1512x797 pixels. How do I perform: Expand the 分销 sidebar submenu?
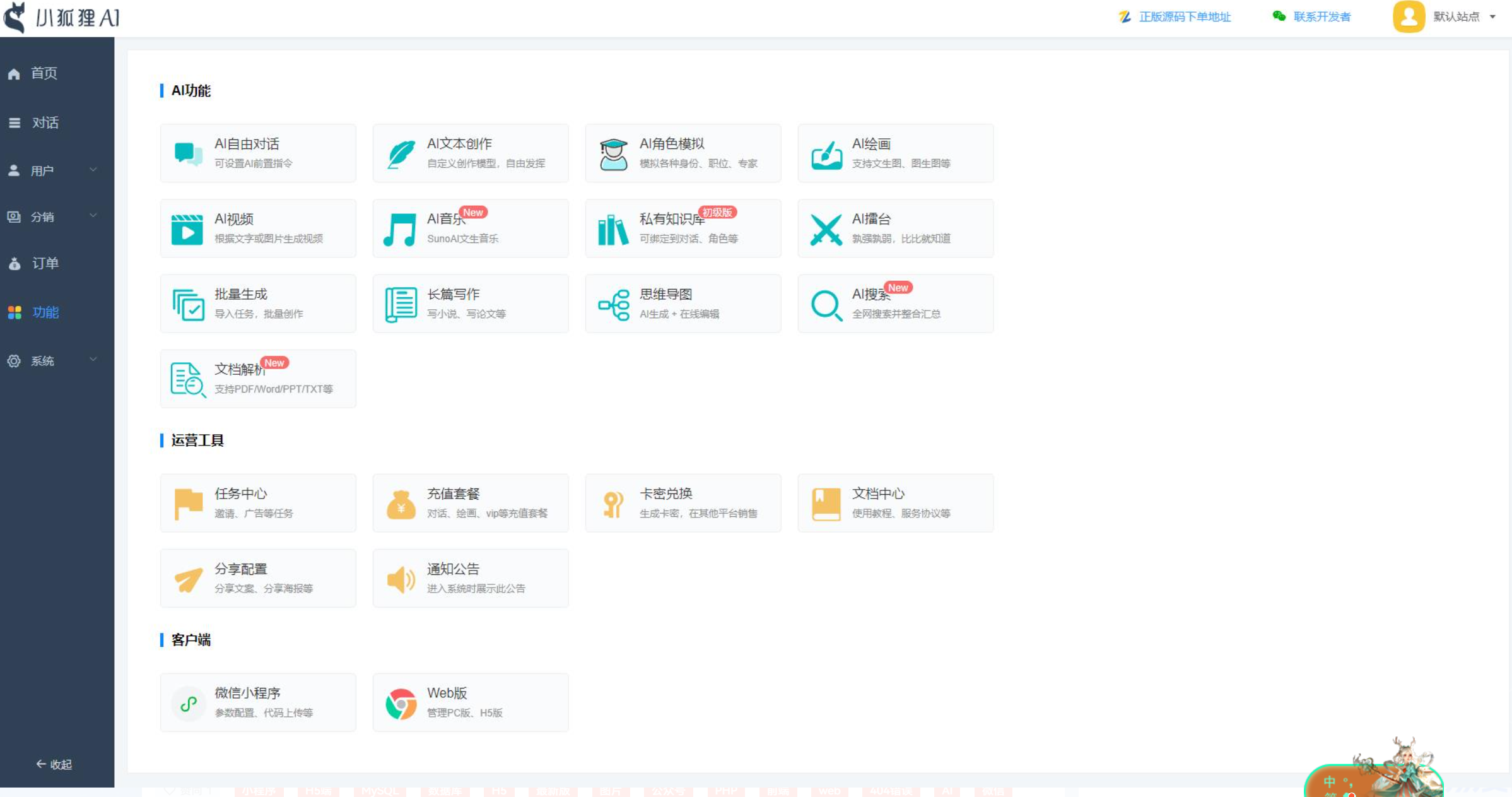point(54,216)
